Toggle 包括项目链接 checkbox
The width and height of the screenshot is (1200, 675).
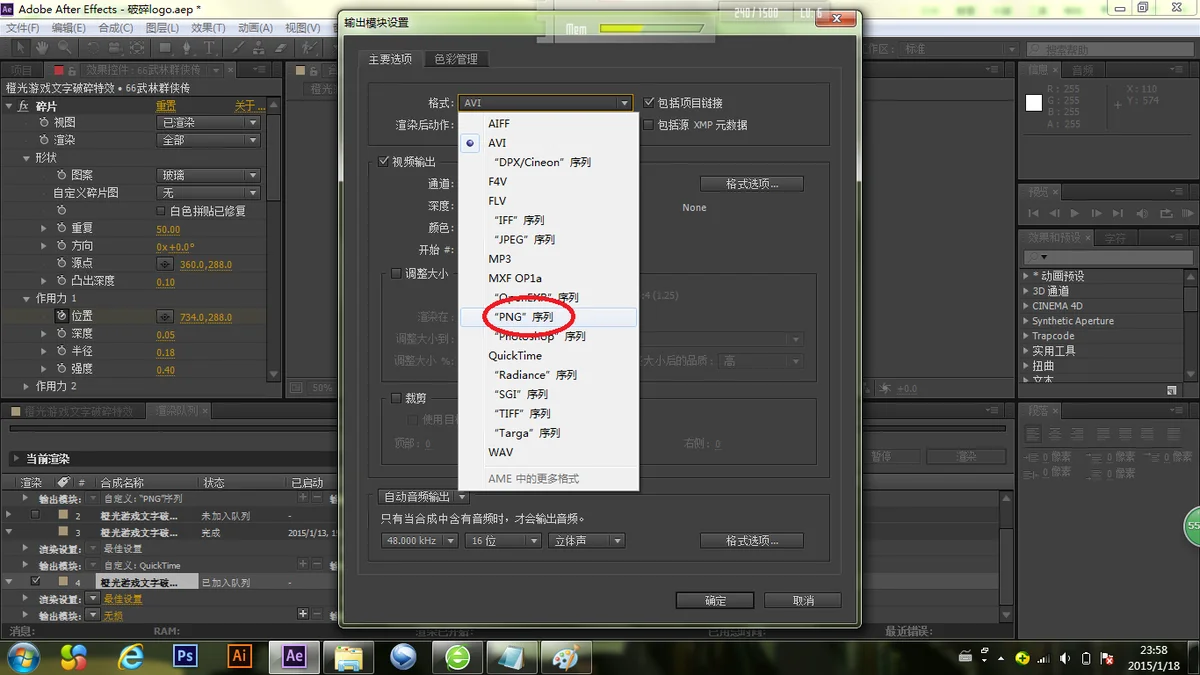[x=650, y=103]
